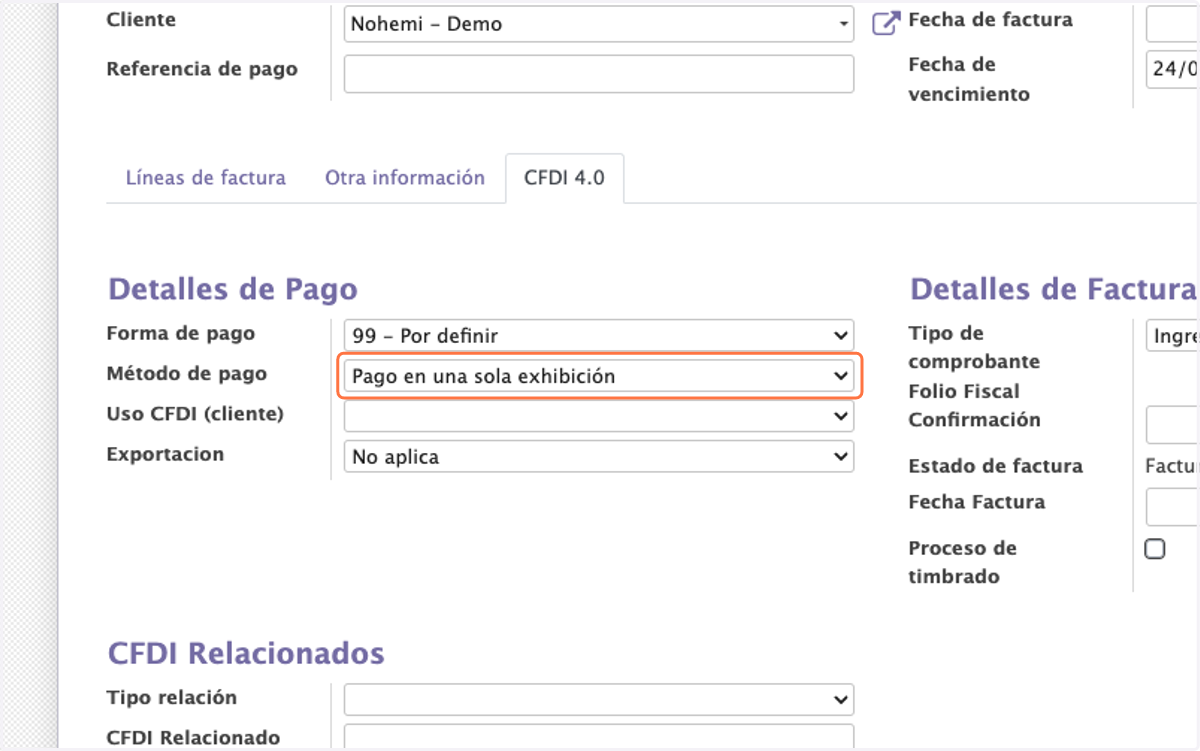The width and height of the screenshot is (1200, 751).
Task: Click the Referencia de pago label
Action: click(x=202, y=69)
